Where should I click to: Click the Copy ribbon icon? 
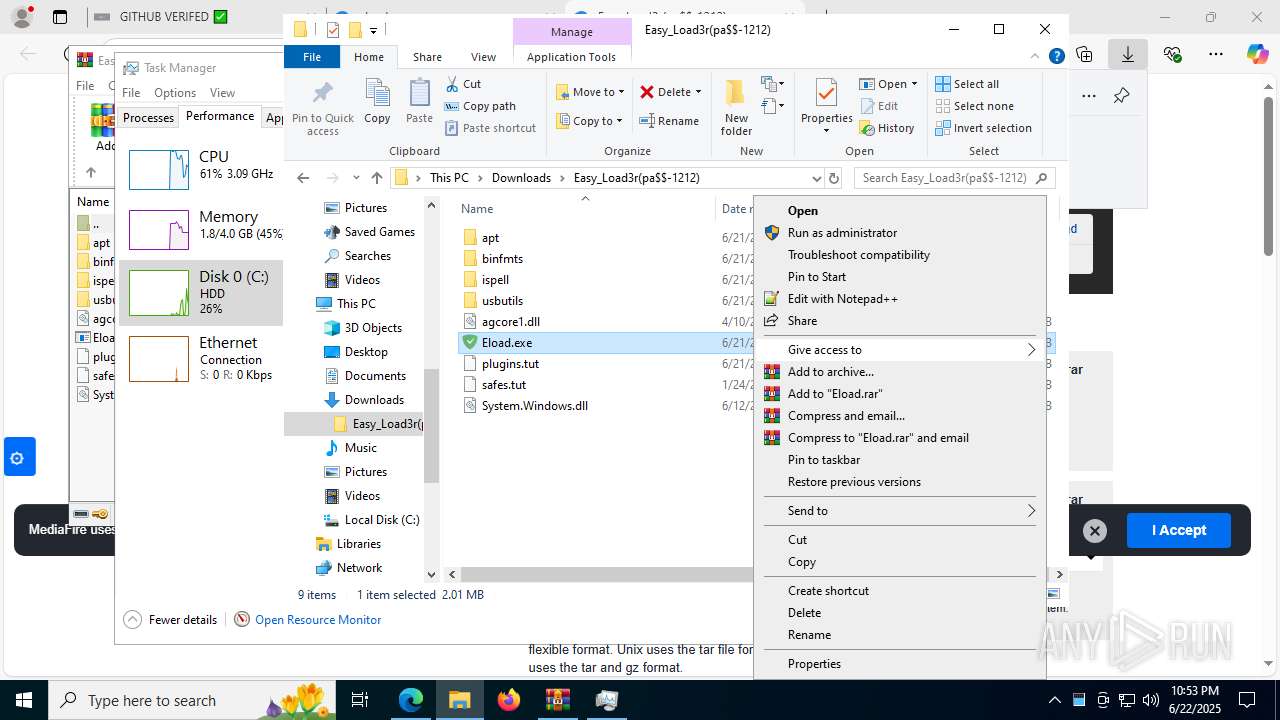coord(377,102)
